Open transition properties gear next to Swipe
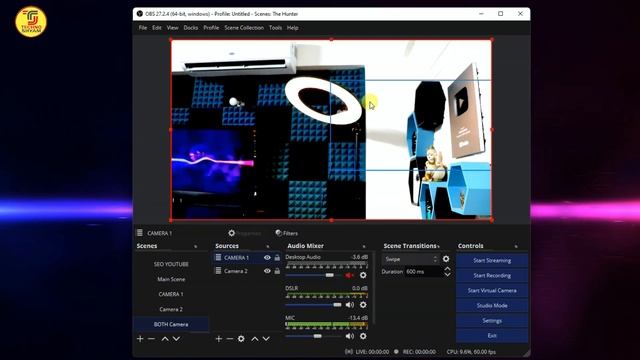Viewport: 640px width, 360px height. (446, 259)
